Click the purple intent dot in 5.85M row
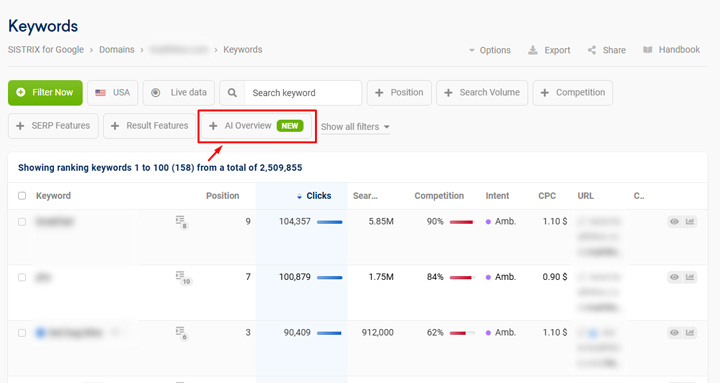Image resolution: width=720 pixels, height=383 pixels. (x=488, y=222)
